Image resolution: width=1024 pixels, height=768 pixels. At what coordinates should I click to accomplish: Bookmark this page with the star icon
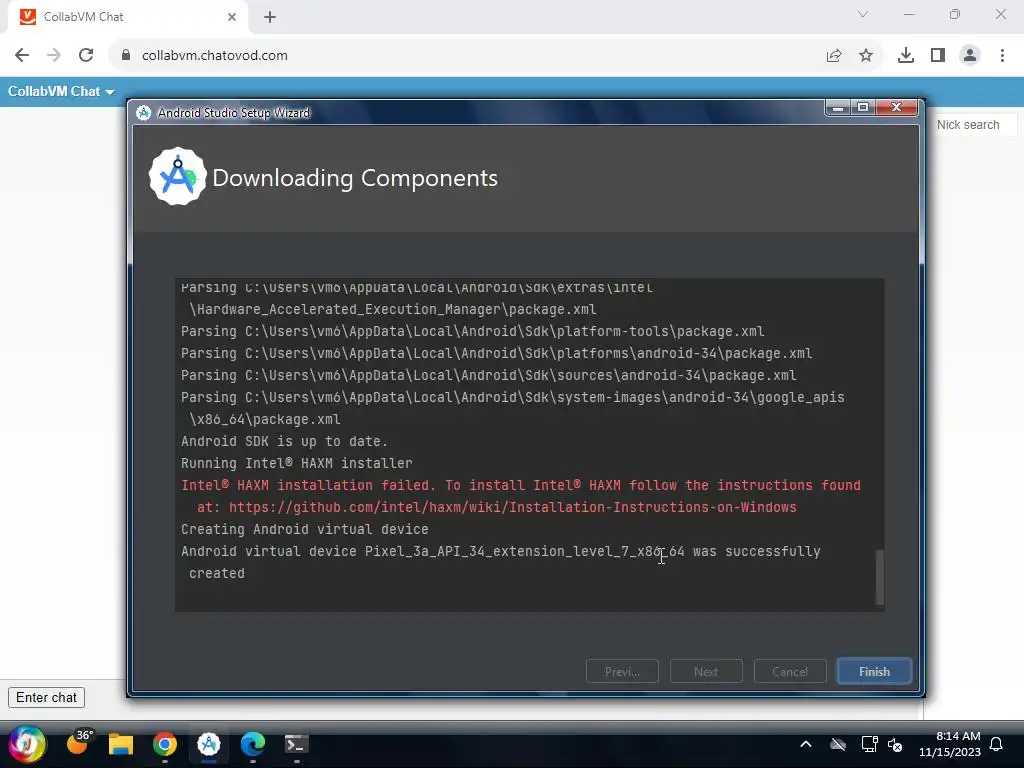[866, 56]
